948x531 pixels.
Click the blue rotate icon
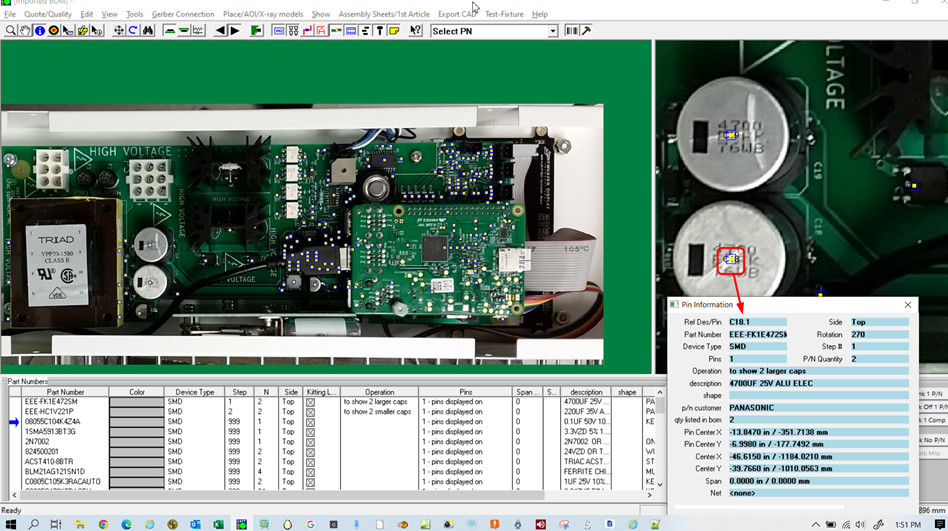(x=133, y=30)
